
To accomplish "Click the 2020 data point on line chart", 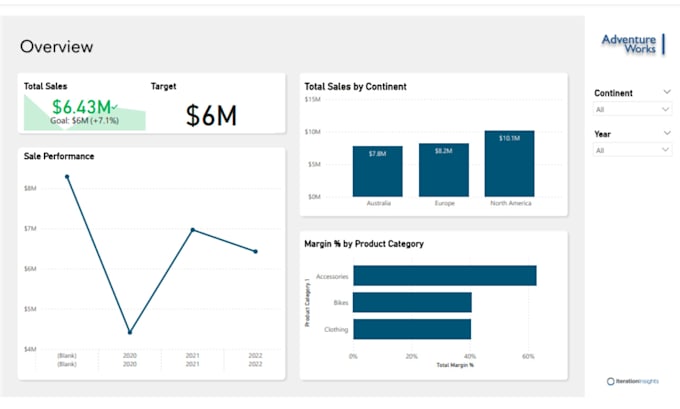I will click(x=130, y=332).
